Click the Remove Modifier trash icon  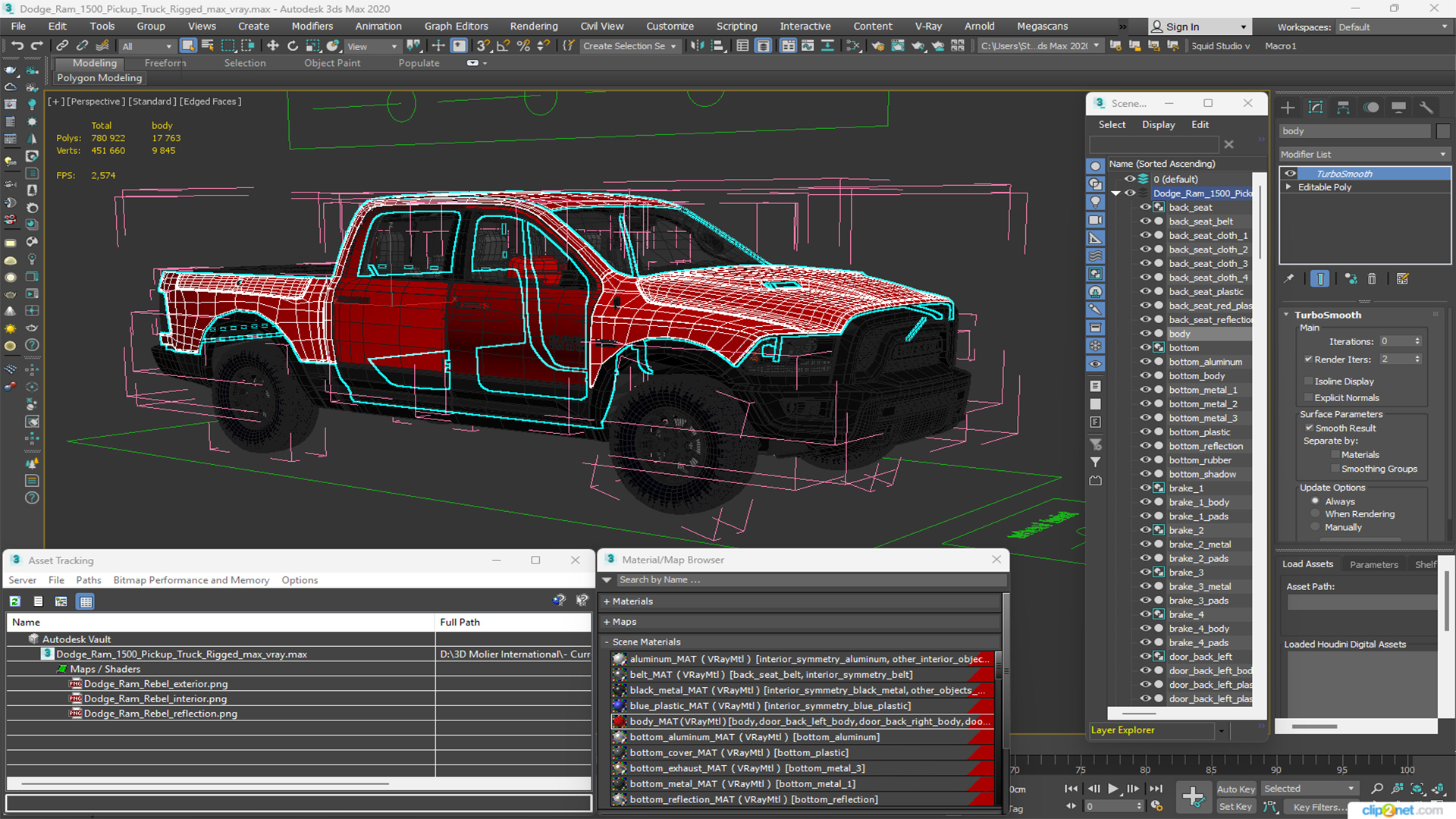coord(1372,279)
